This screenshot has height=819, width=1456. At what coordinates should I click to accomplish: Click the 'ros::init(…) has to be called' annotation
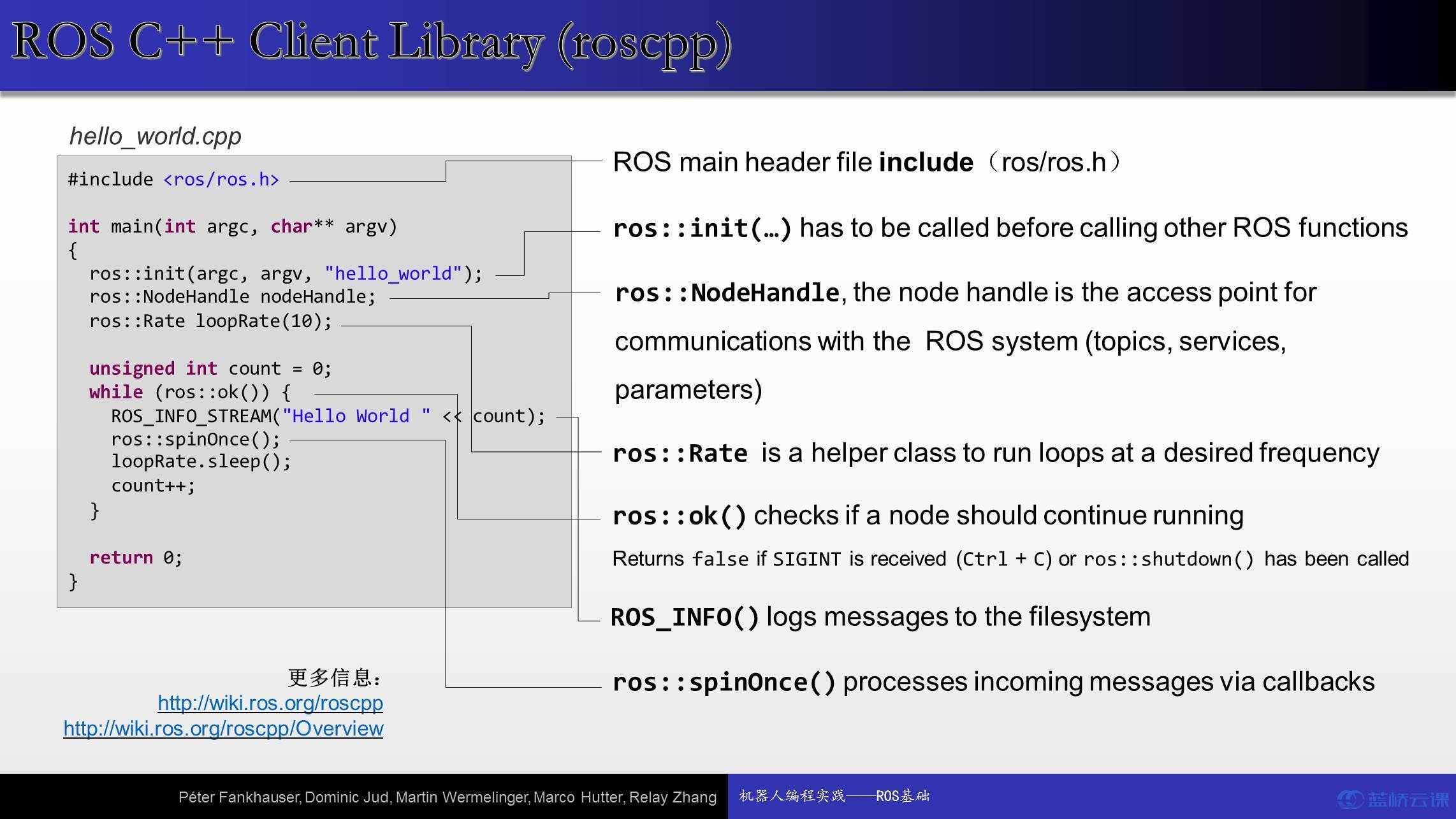[1010, 228]
